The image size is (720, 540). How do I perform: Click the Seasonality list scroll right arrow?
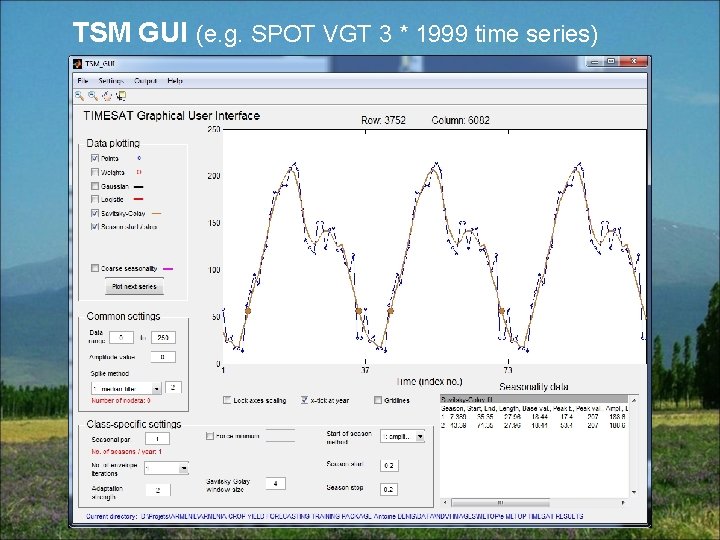pyautogui.click(x=623, y=502)
